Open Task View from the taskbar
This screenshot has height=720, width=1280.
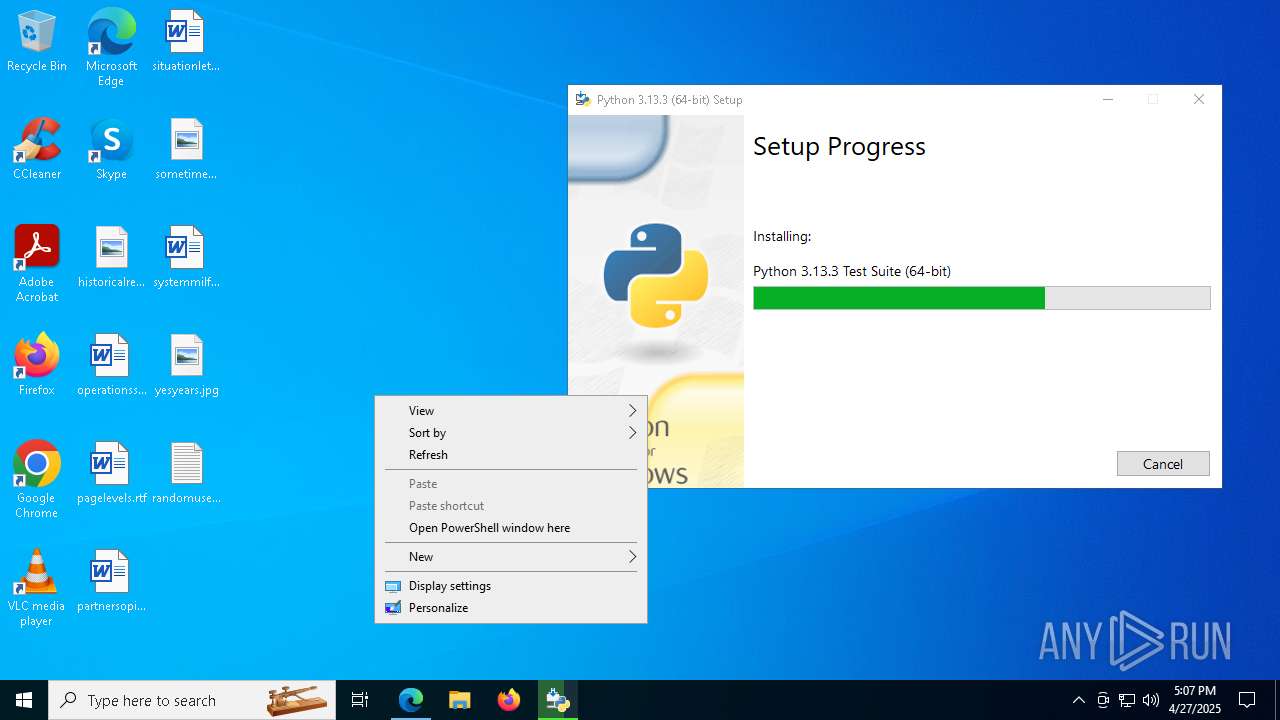point(360,700)
